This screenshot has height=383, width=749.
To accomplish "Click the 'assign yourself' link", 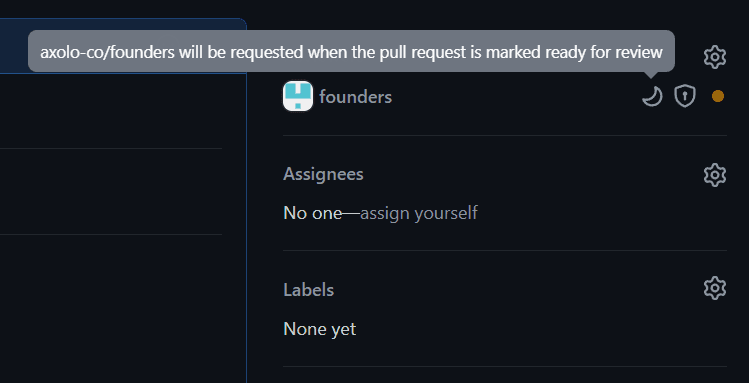I will pos(419,213).
